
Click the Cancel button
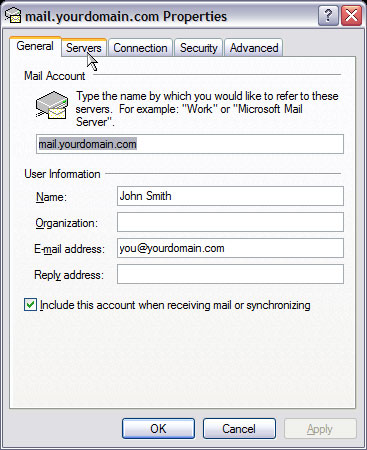pyautogui.click(x=239, y=428)
